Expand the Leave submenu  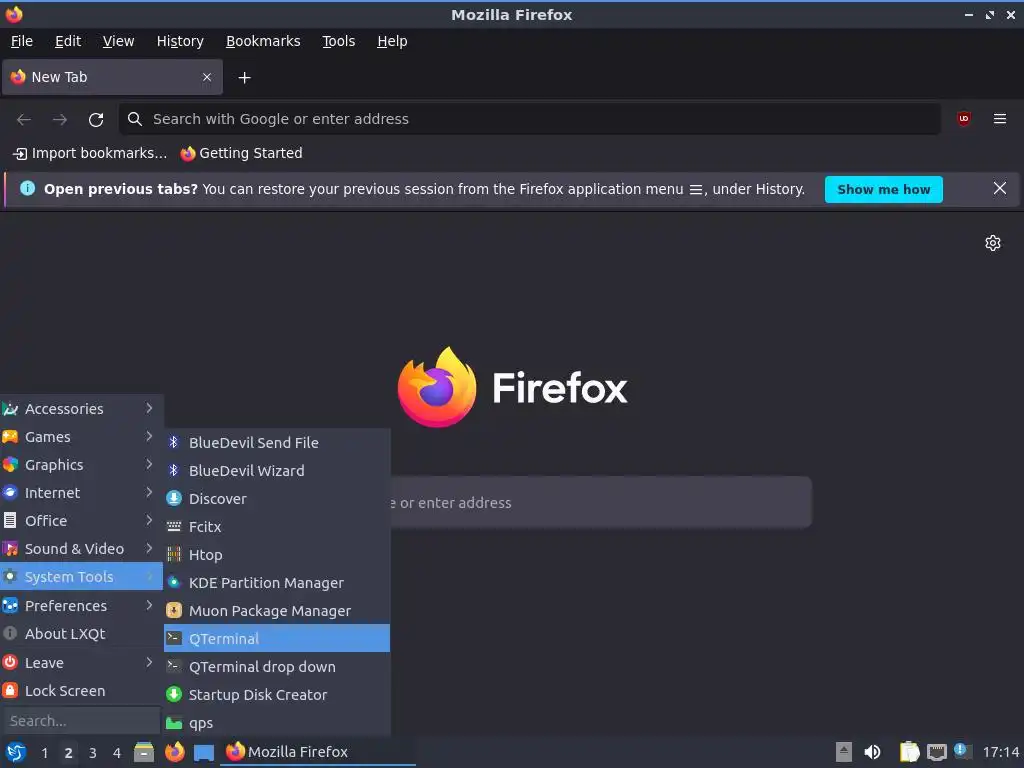click(x=82, y=662)
